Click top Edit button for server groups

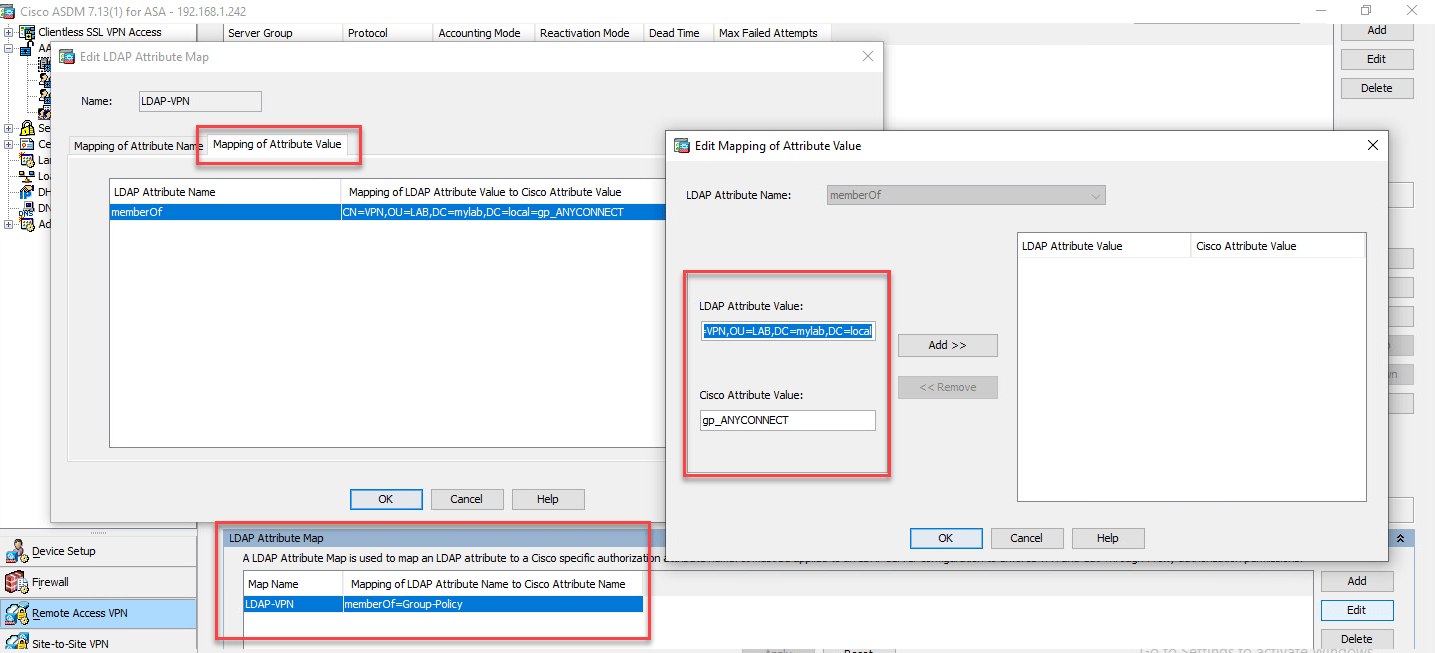tap(1376, 59)
